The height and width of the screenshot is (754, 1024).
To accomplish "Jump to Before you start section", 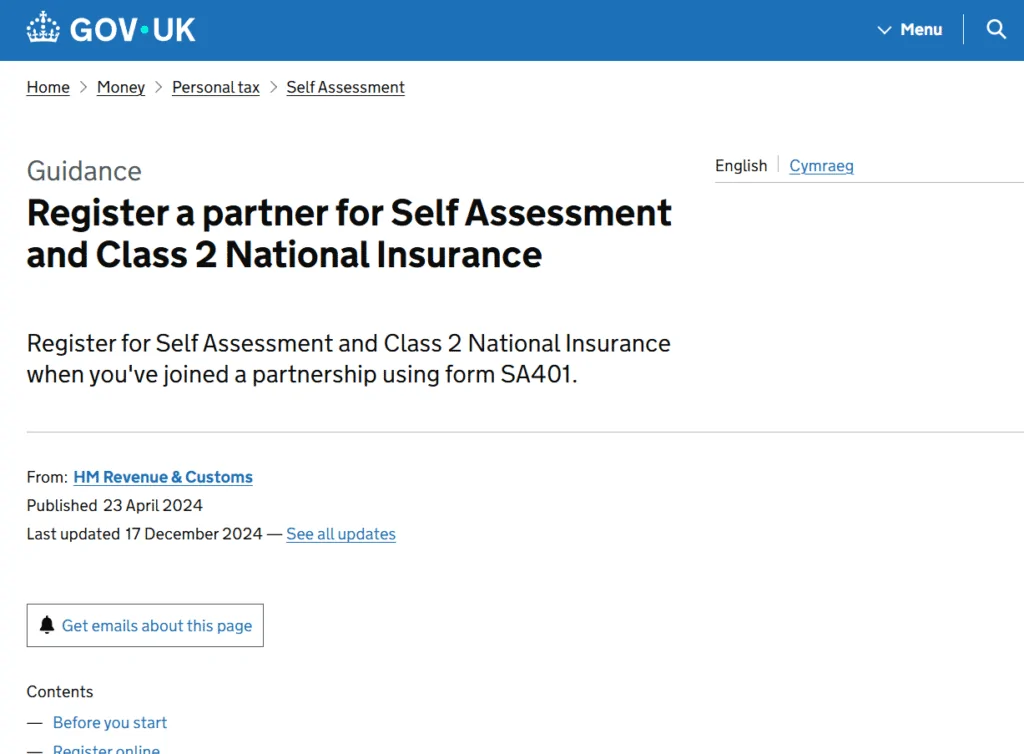I will click(x=110, y=722).
